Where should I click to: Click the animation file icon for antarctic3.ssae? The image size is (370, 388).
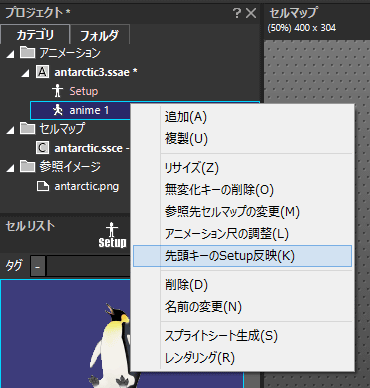pos(42,72)
